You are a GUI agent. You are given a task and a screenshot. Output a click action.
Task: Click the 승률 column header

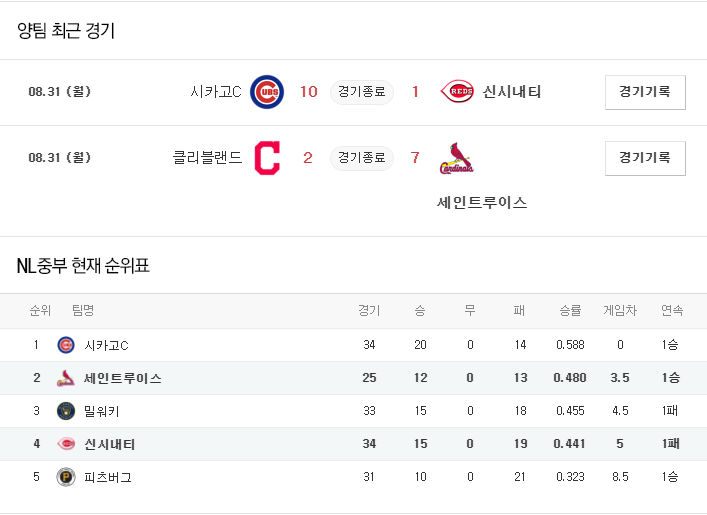click(570, 311)
